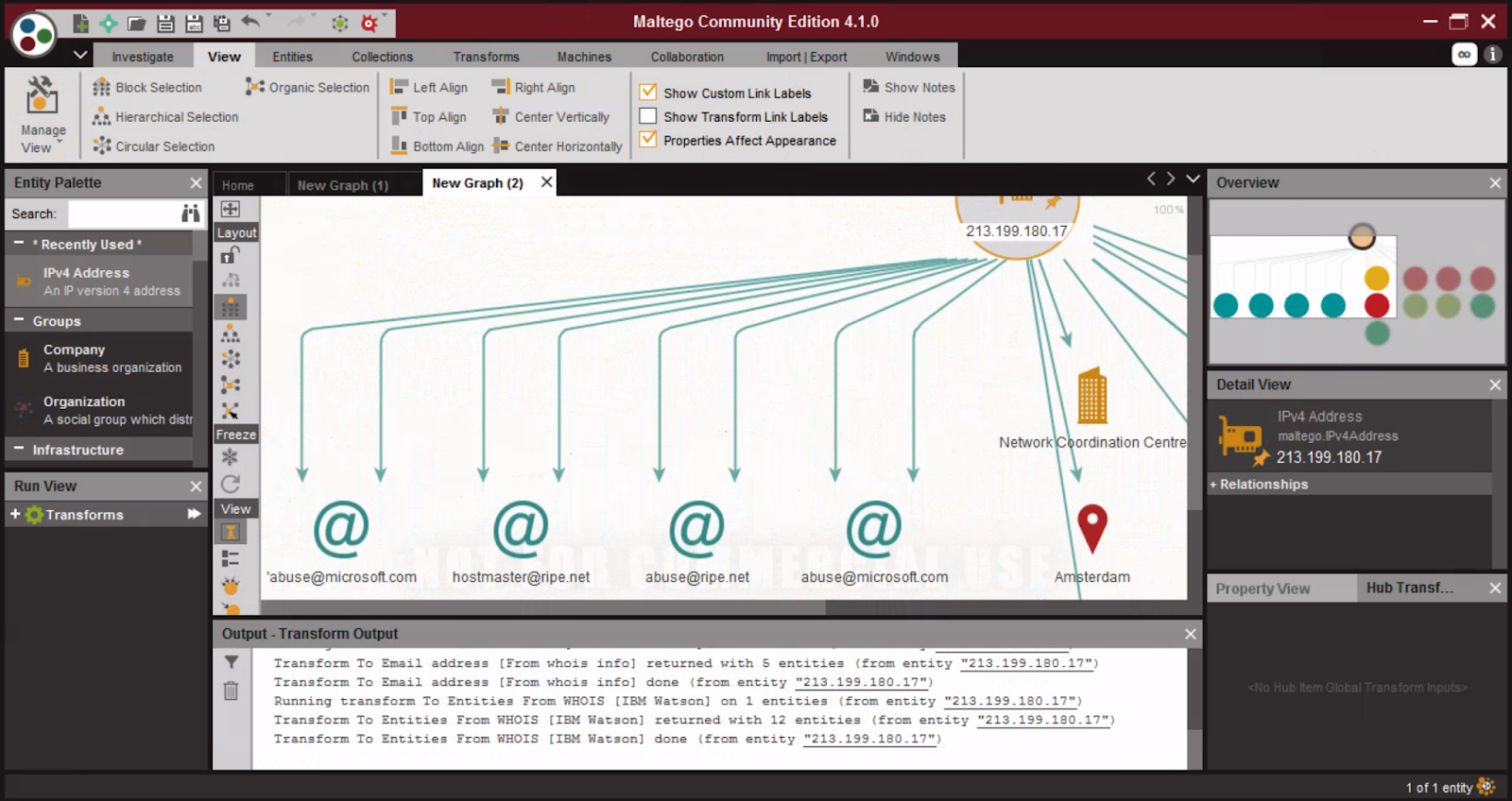Collapse the Groups palette section
The height and width of the screenshot is (801, 1512).
pos(19,320)
